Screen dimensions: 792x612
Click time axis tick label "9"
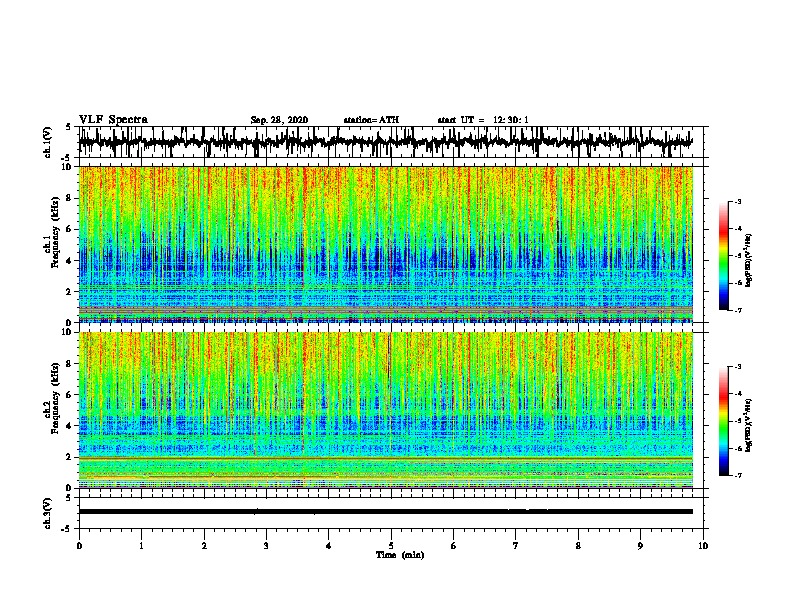640,546
